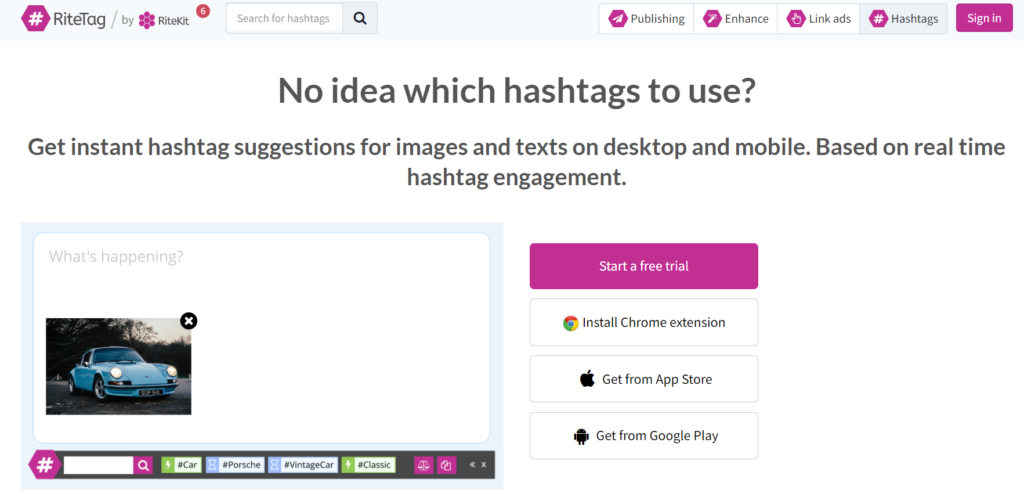1024x497 pixels.
Task: Focus the Search for hashtags field
Action: [284, 18]
